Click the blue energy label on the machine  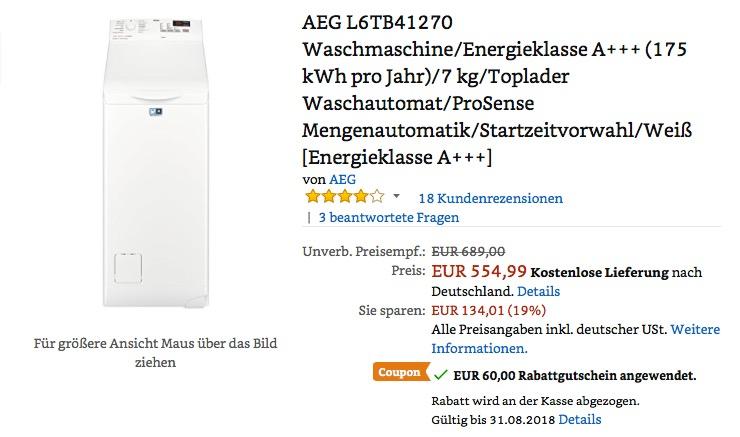click(156, 112)
